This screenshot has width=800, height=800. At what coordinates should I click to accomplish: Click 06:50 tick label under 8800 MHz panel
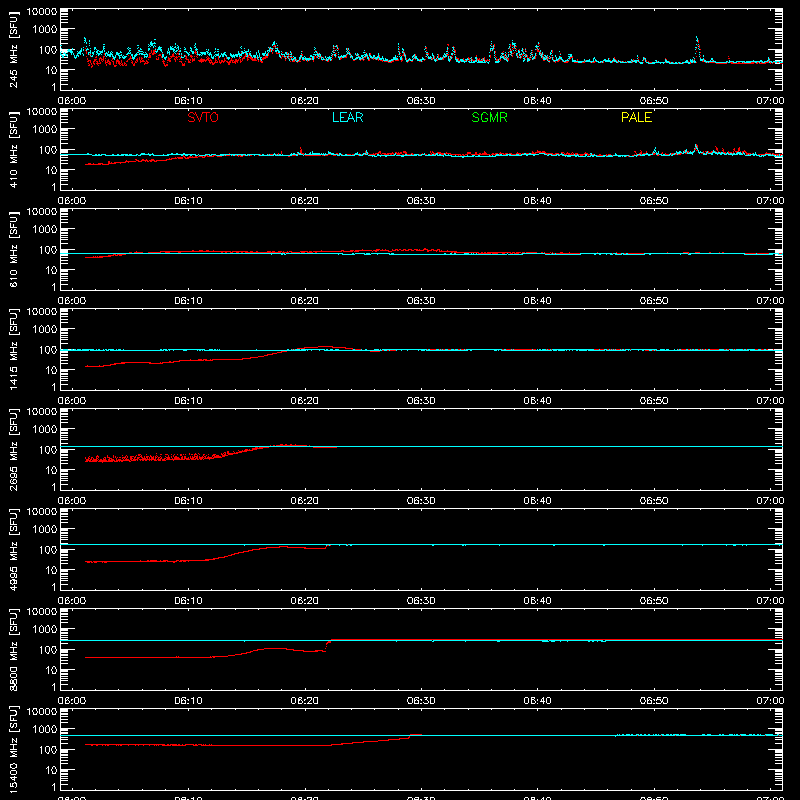654,701
